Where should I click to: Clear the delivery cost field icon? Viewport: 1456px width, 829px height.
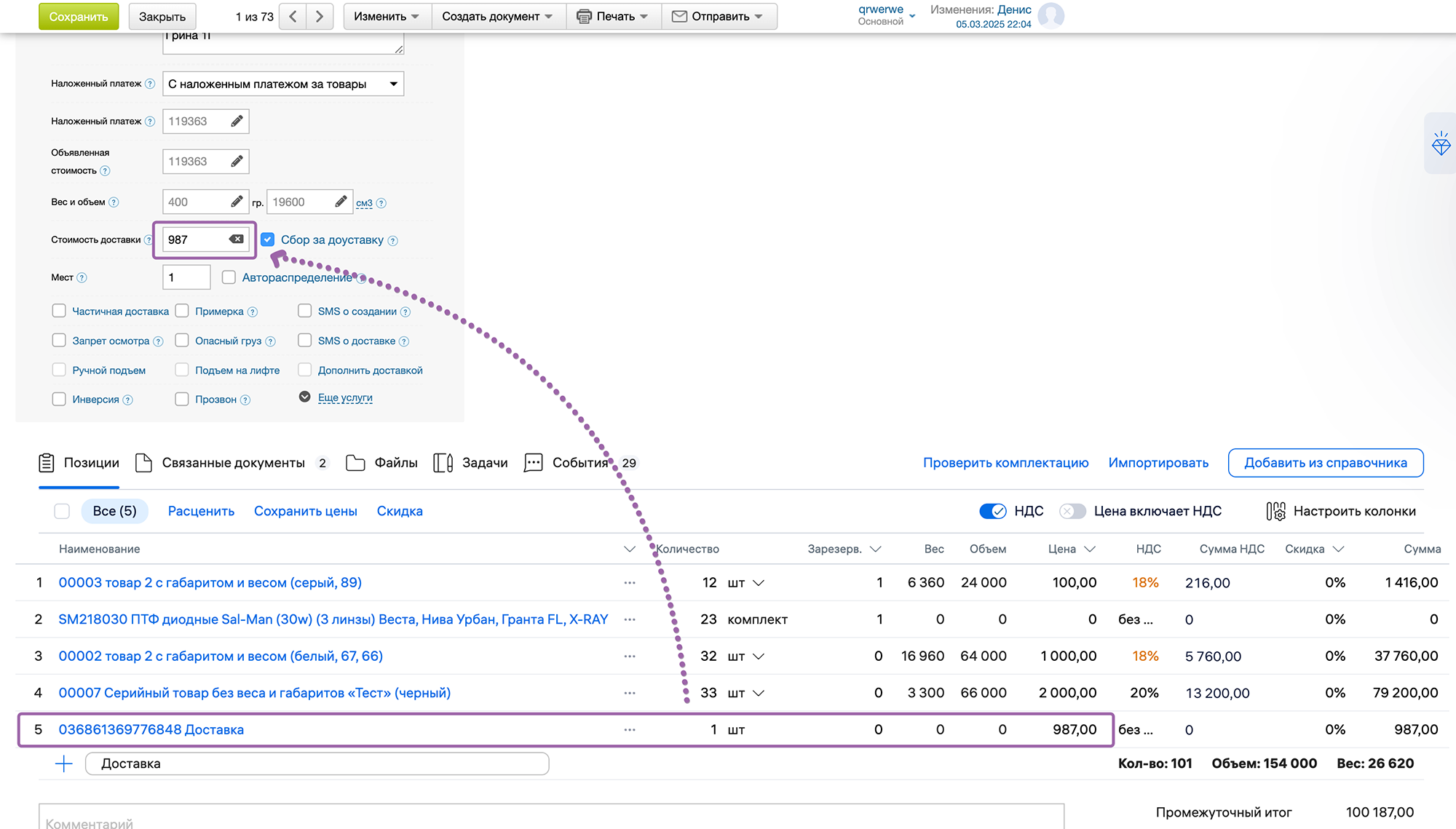pos(237,239)
